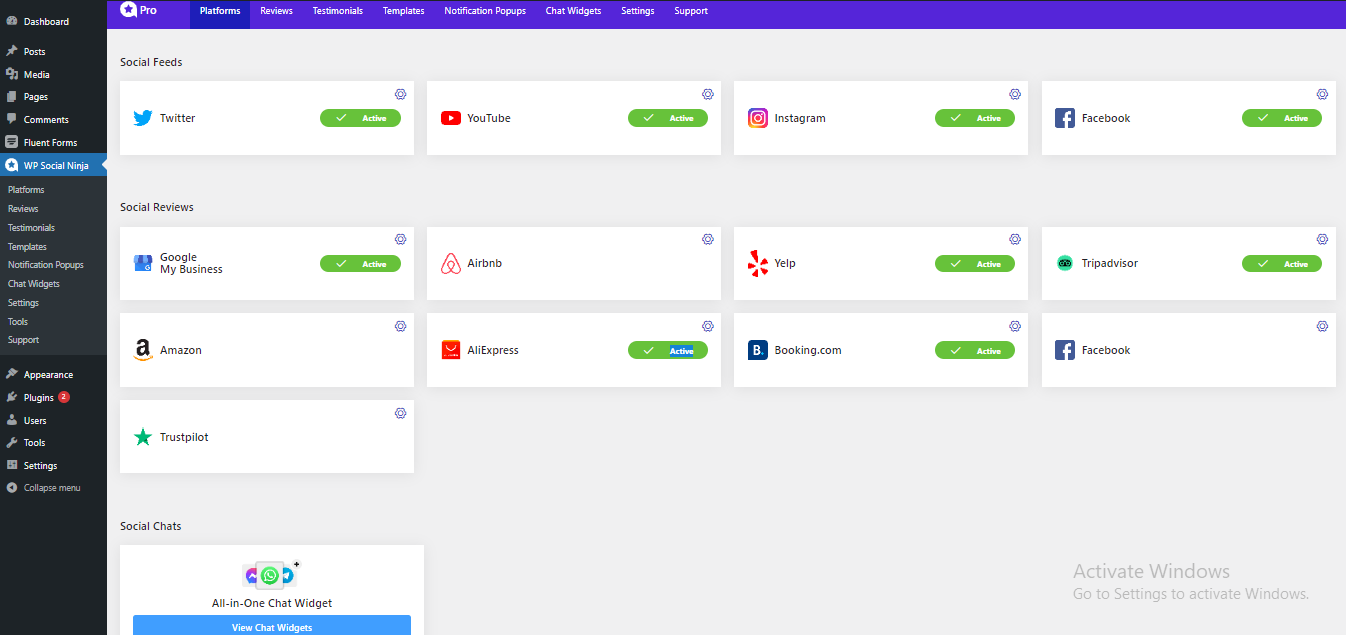Select Tools under WP Social Ninja submenu
This screenshot has height=635, width=1346.
(x=18, y=322)
